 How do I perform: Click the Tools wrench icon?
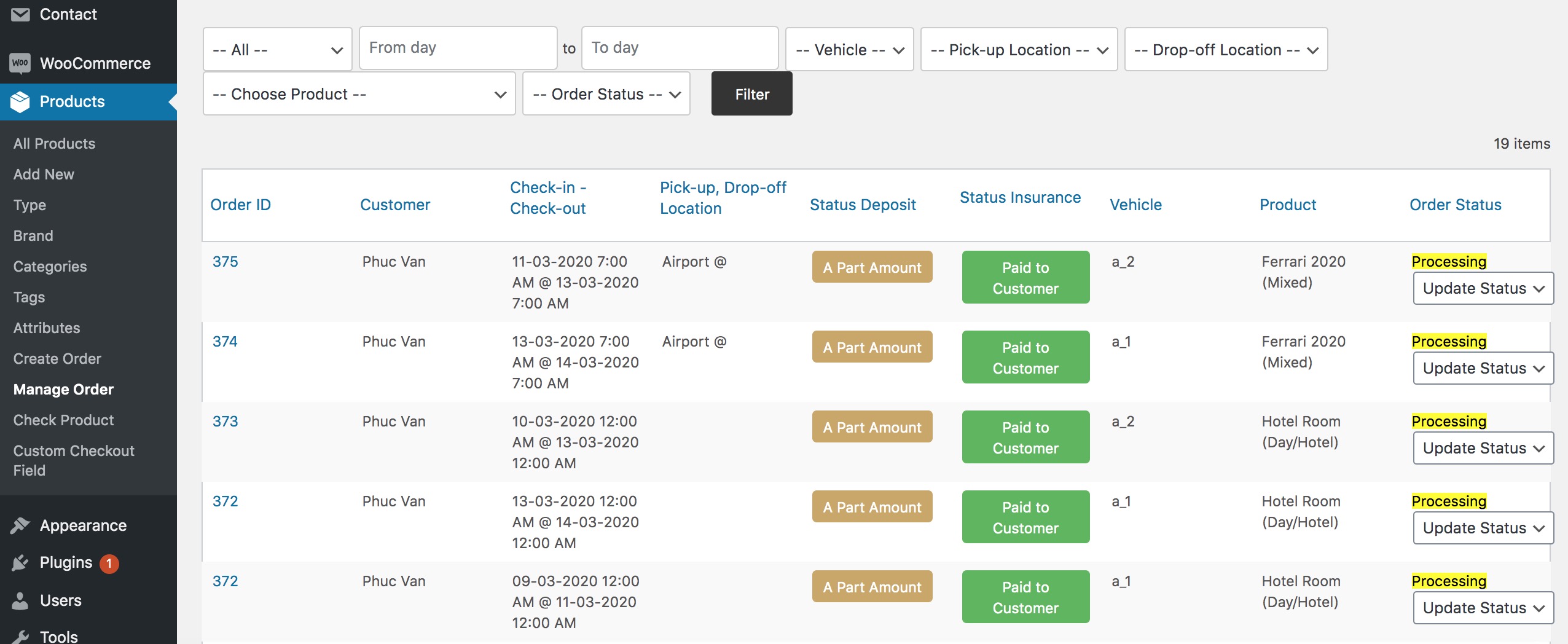(20, 637)
